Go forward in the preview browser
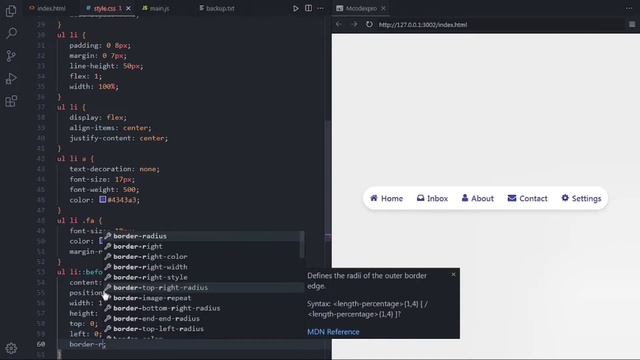 click(x=354, y=24)
